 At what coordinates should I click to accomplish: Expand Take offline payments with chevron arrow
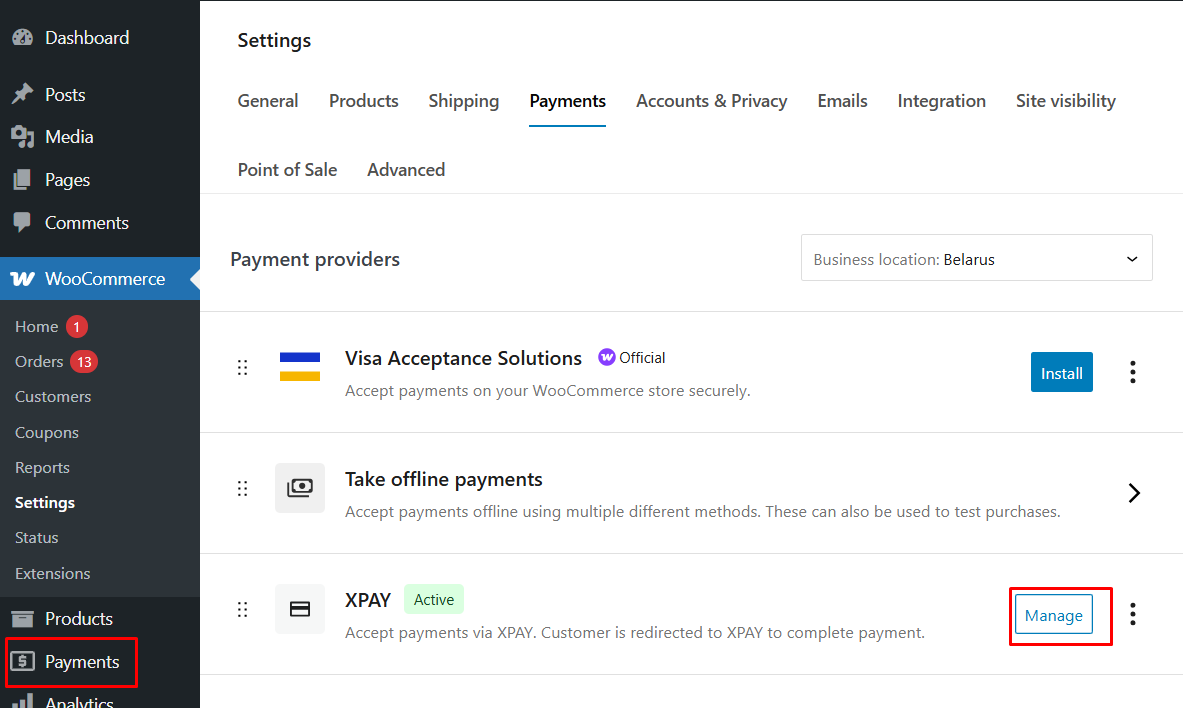1133,493
